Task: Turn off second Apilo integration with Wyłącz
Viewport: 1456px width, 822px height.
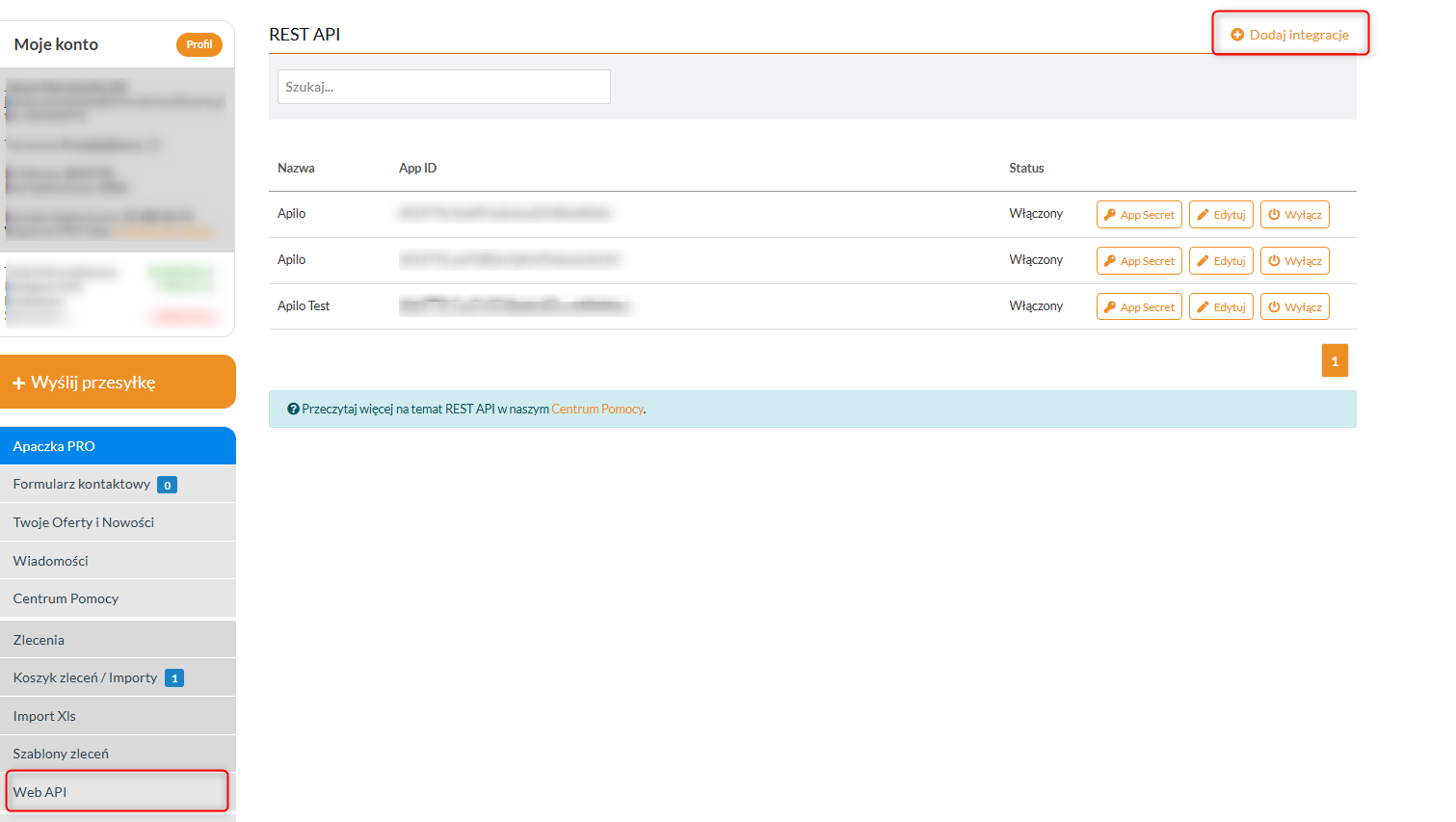Action: (1294, 261)
